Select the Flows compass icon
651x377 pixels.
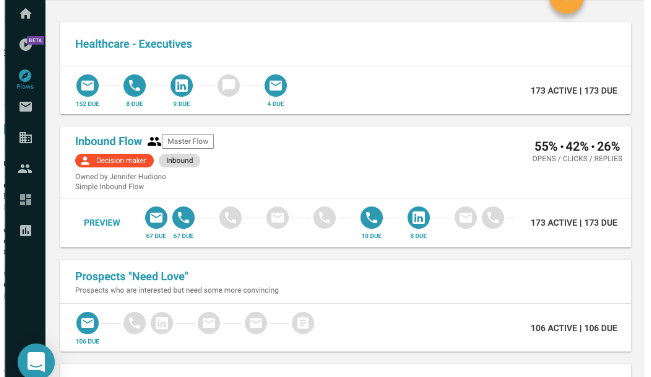click(x=25, y=76)
